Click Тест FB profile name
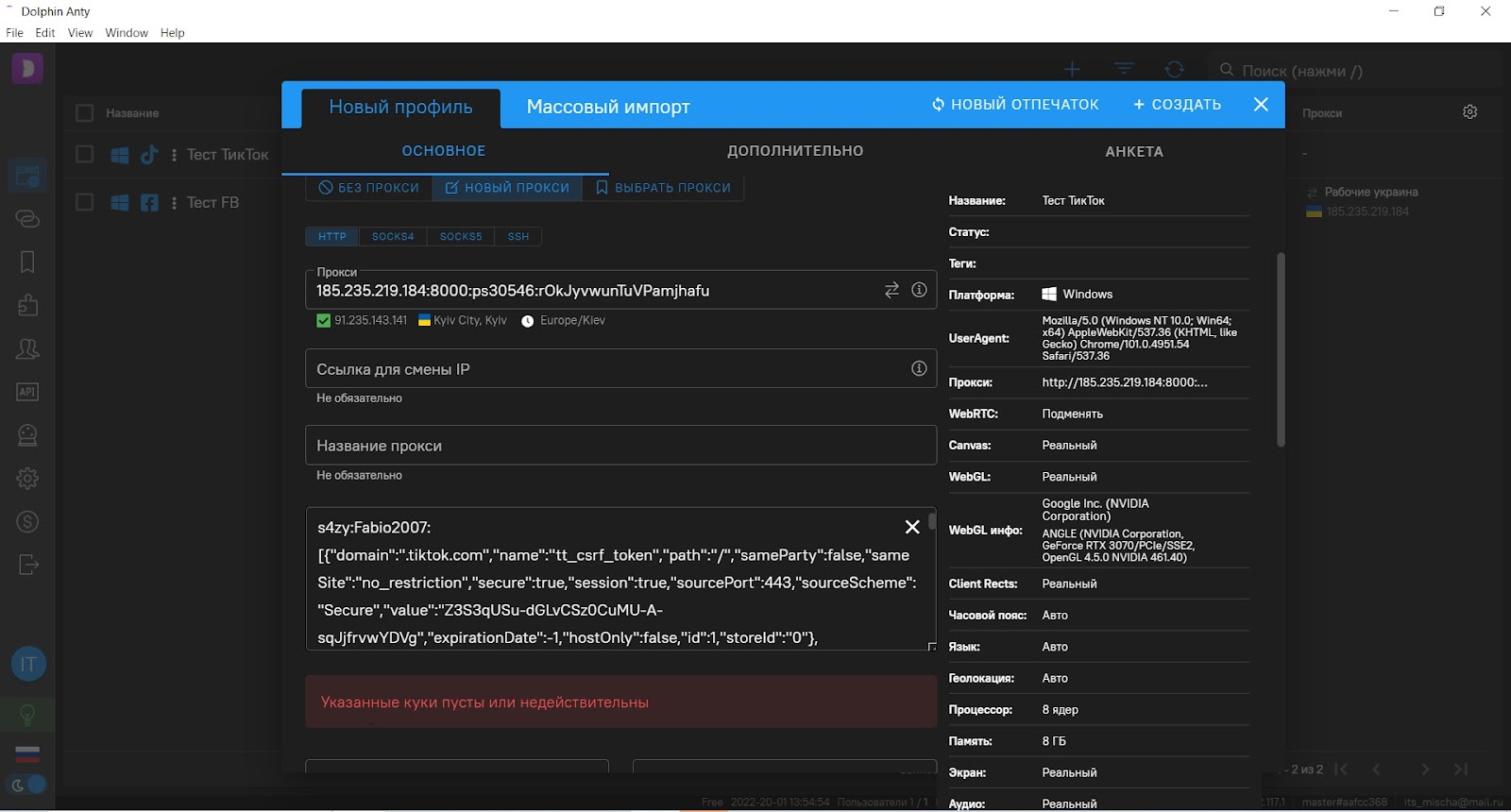This screenshot has width=1511, height=812. click(212, 202)
